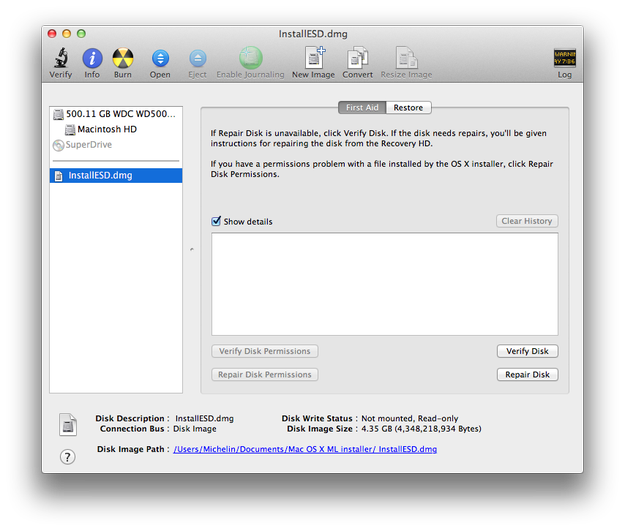This screenshot has width=625, height=531.
Task: Click the disk image icon beside Disk Description
Action: [x=68, y=425]
